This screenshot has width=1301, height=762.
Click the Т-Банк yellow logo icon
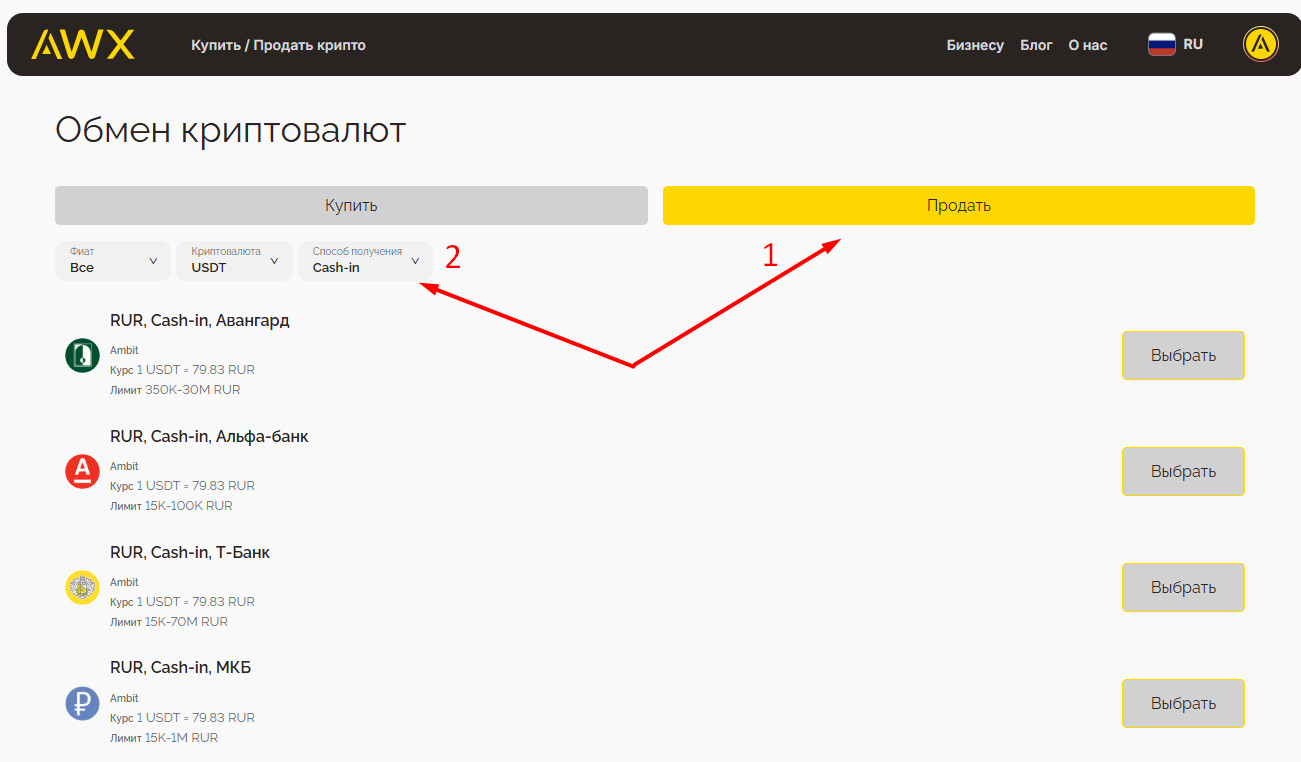tap(82, 587)
